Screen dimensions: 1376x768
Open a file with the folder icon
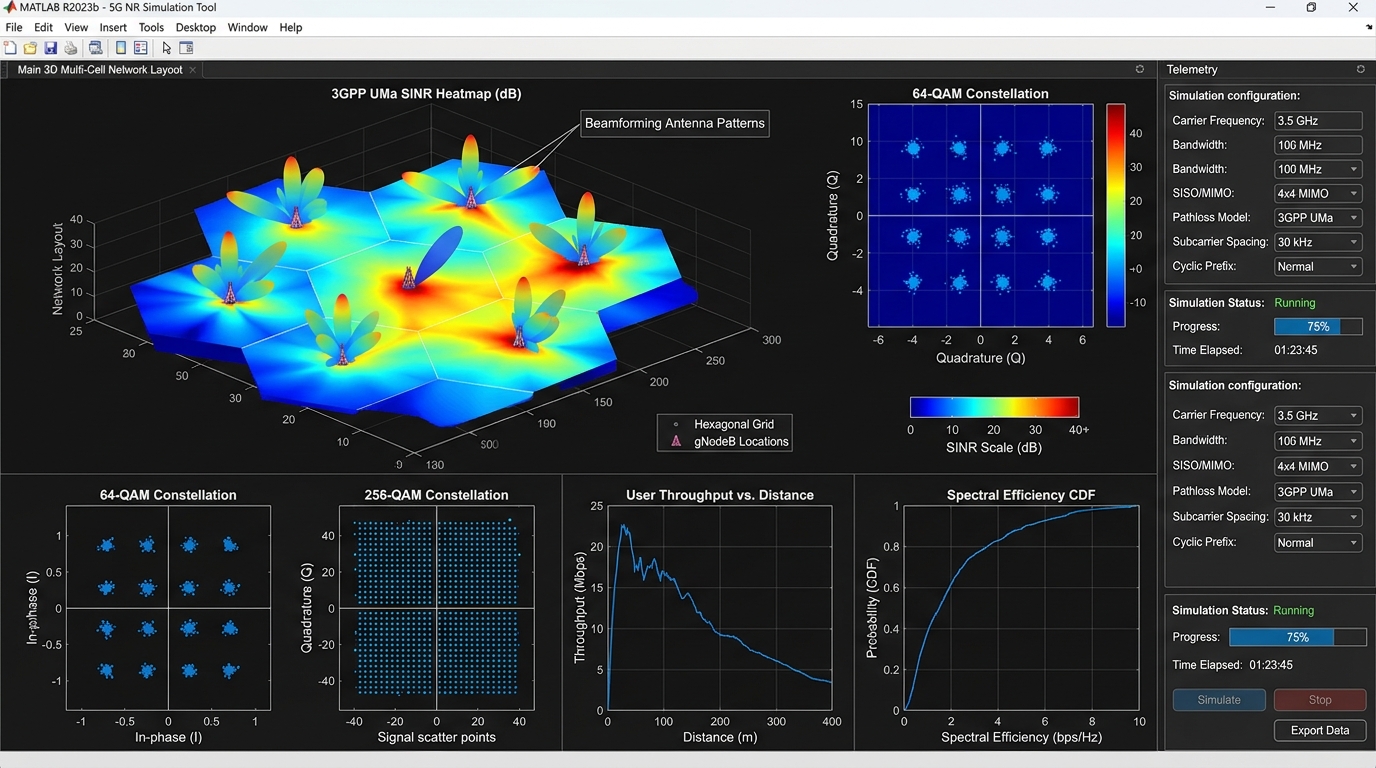coord(30,48)
